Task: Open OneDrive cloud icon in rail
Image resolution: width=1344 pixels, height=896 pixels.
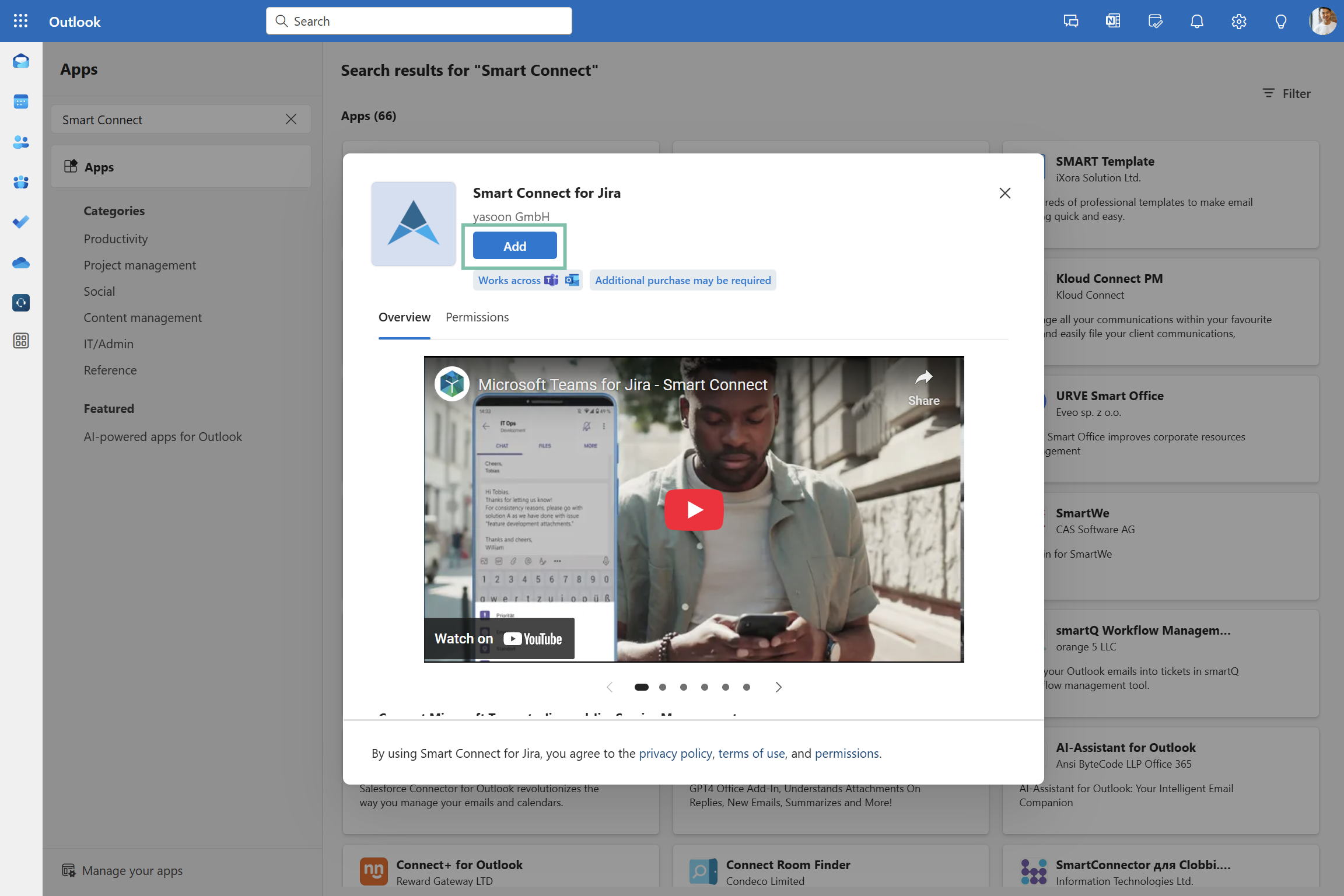Action: click(x=21, y=263)
